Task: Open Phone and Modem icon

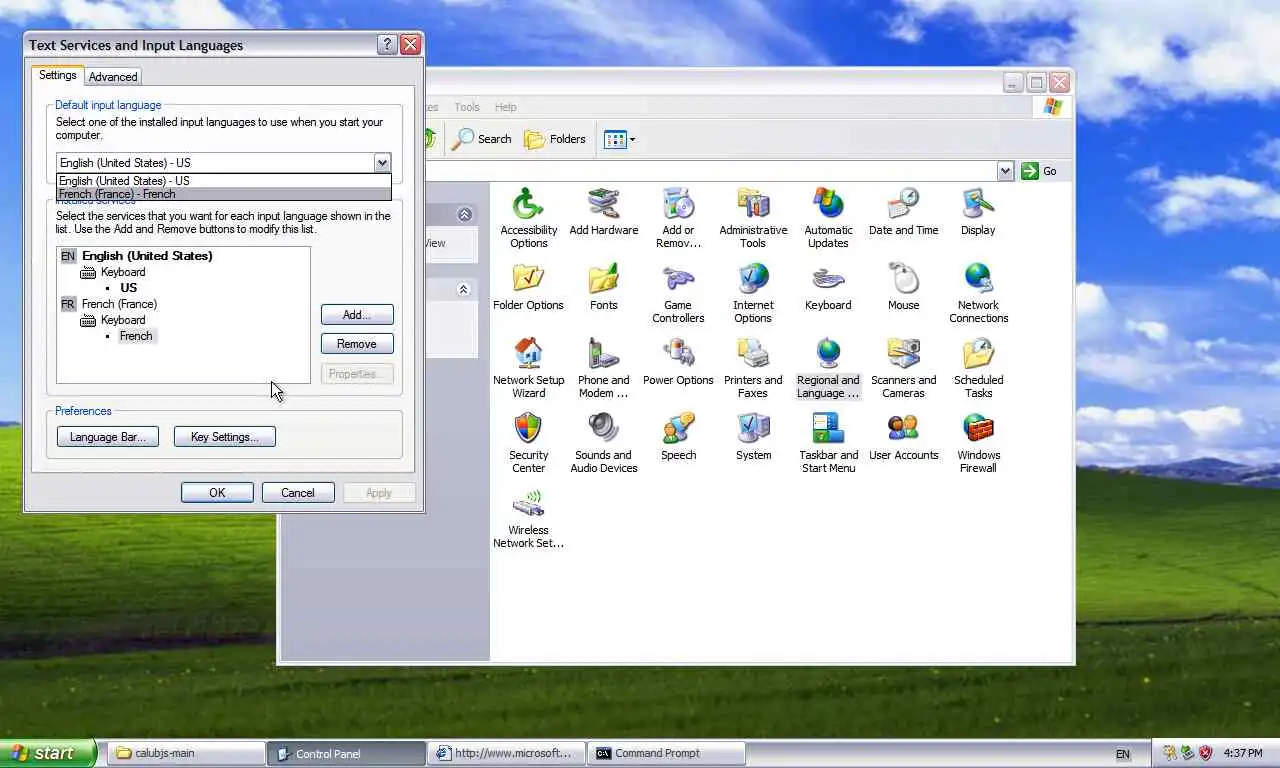Action: pos(603,367)
